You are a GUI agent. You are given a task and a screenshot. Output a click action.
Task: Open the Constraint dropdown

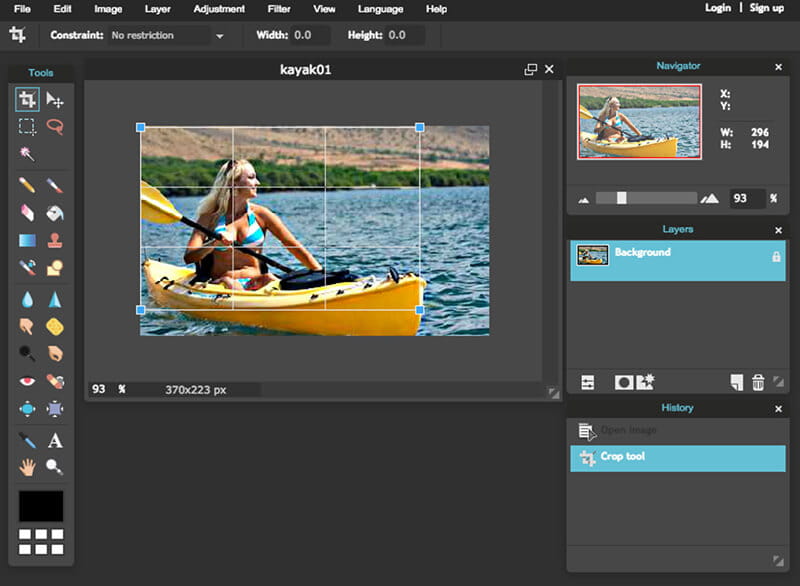click(167, 36)
